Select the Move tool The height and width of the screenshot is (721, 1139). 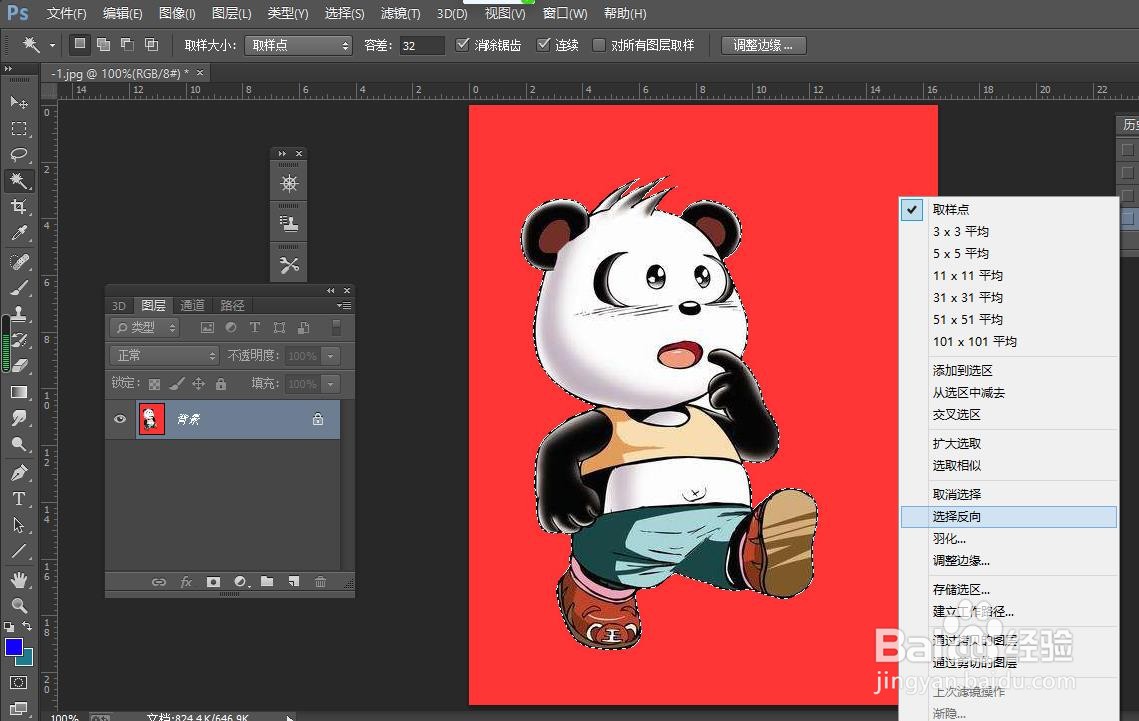pos(19,102)
